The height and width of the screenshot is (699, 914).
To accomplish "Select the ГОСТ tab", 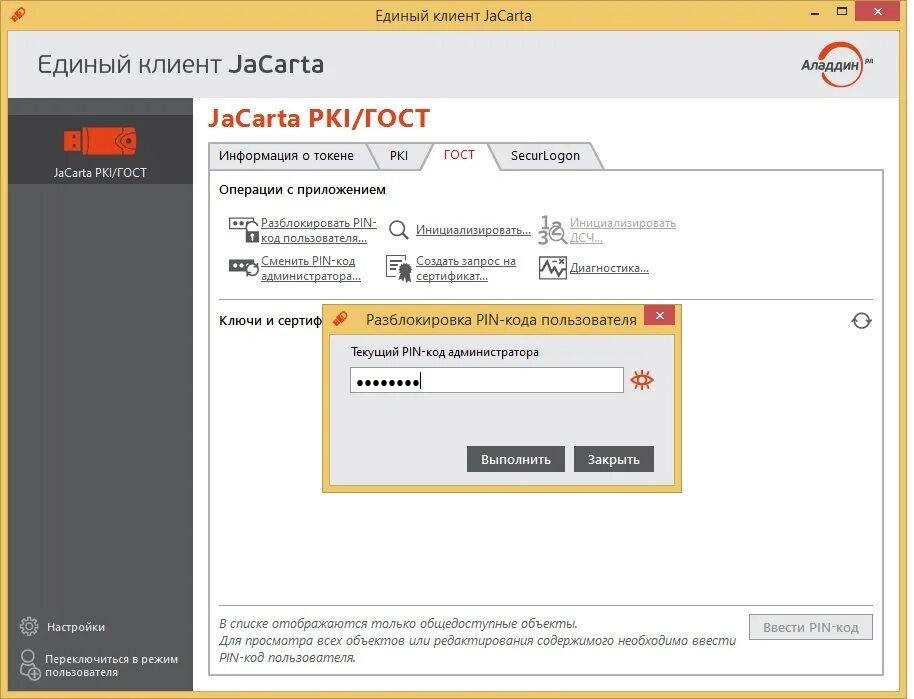I will click(x=459, y=155).
